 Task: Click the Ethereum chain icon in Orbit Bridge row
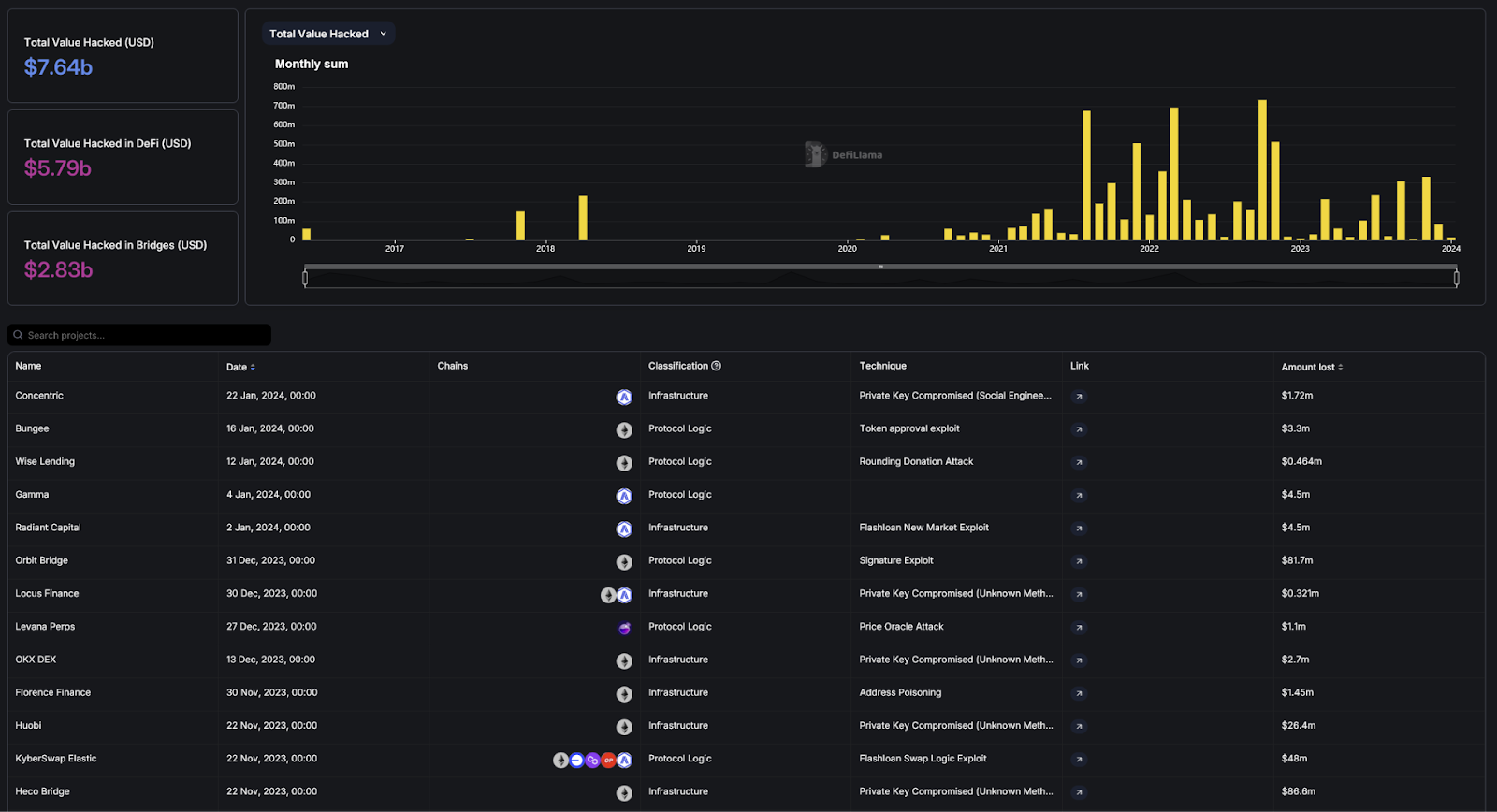[624, 562]
